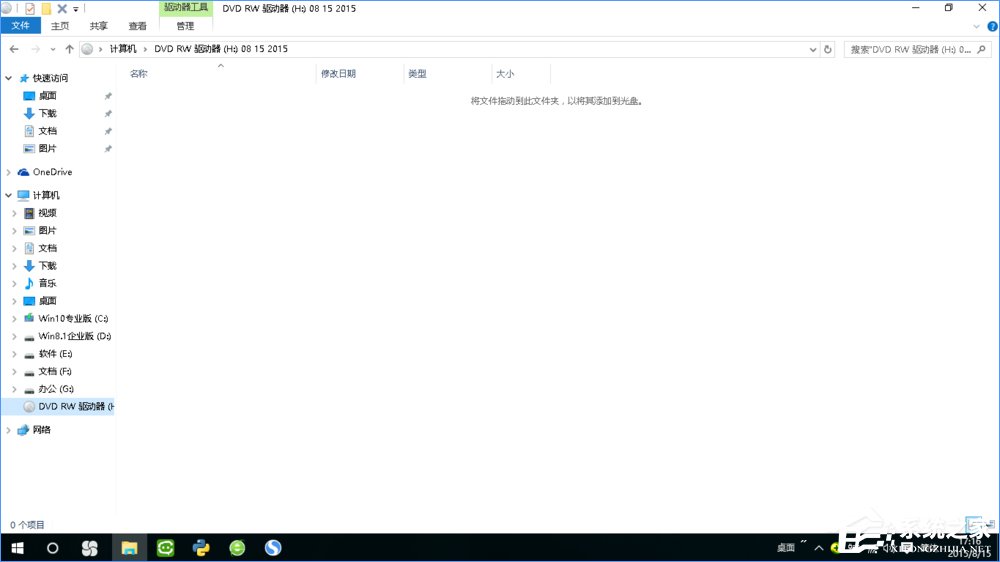Screen dimensions: 1000x562
Task: Open the blue Sogou browser taskbar icon
Action: pos(273,548)
